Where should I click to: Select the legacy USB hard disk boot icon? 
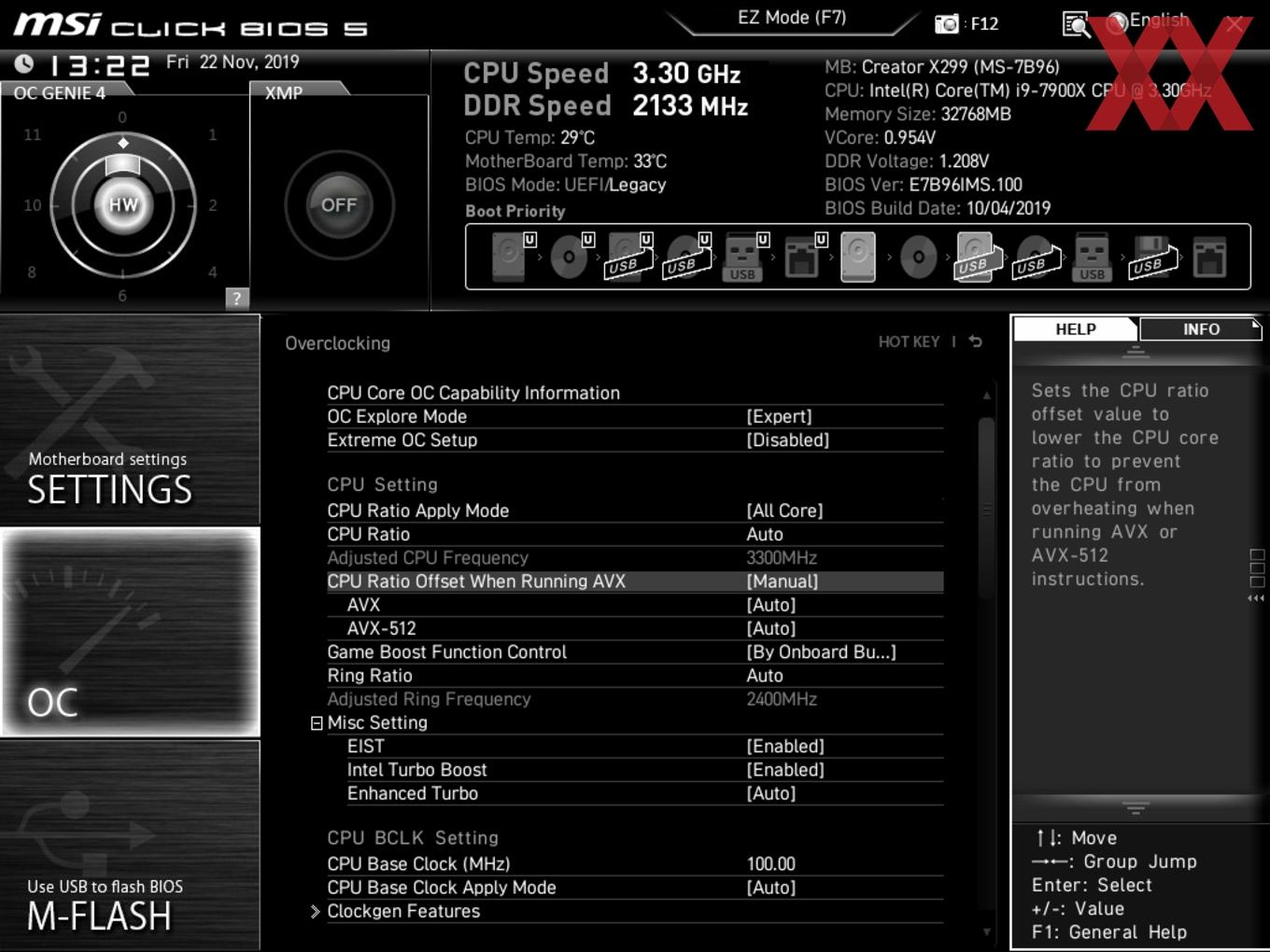(977, 257)
